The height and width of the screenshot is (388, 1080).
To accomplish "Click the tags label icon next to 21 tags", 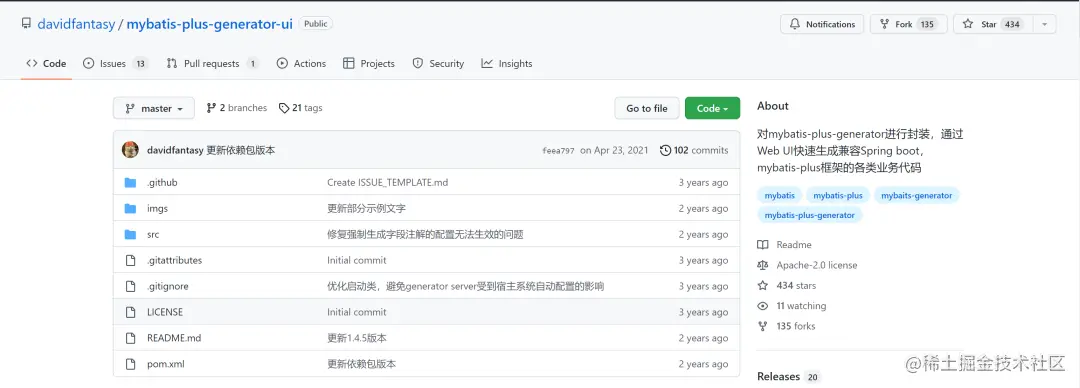I will [284, 108].
